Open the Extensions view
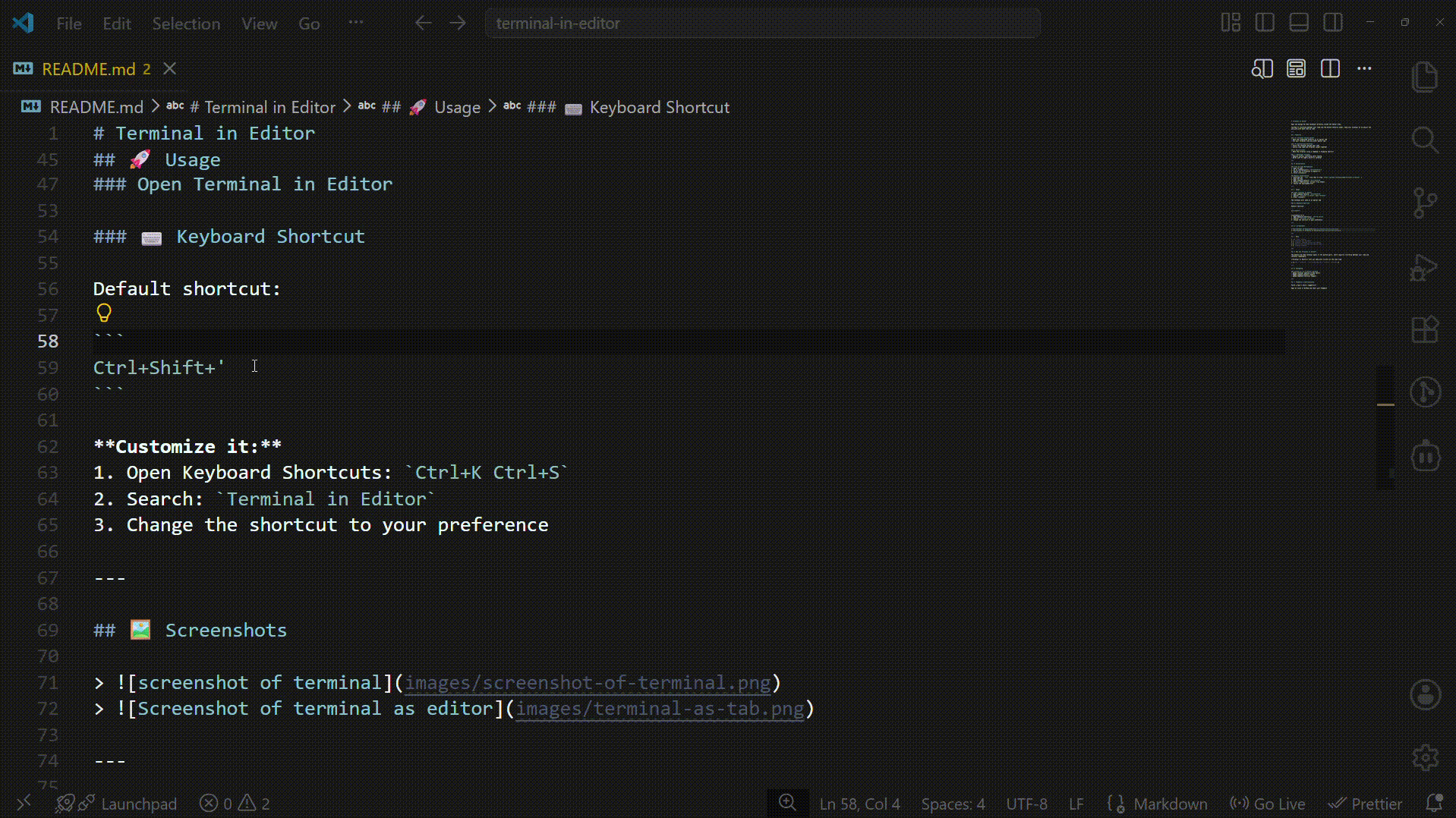 pos(1425,329)
